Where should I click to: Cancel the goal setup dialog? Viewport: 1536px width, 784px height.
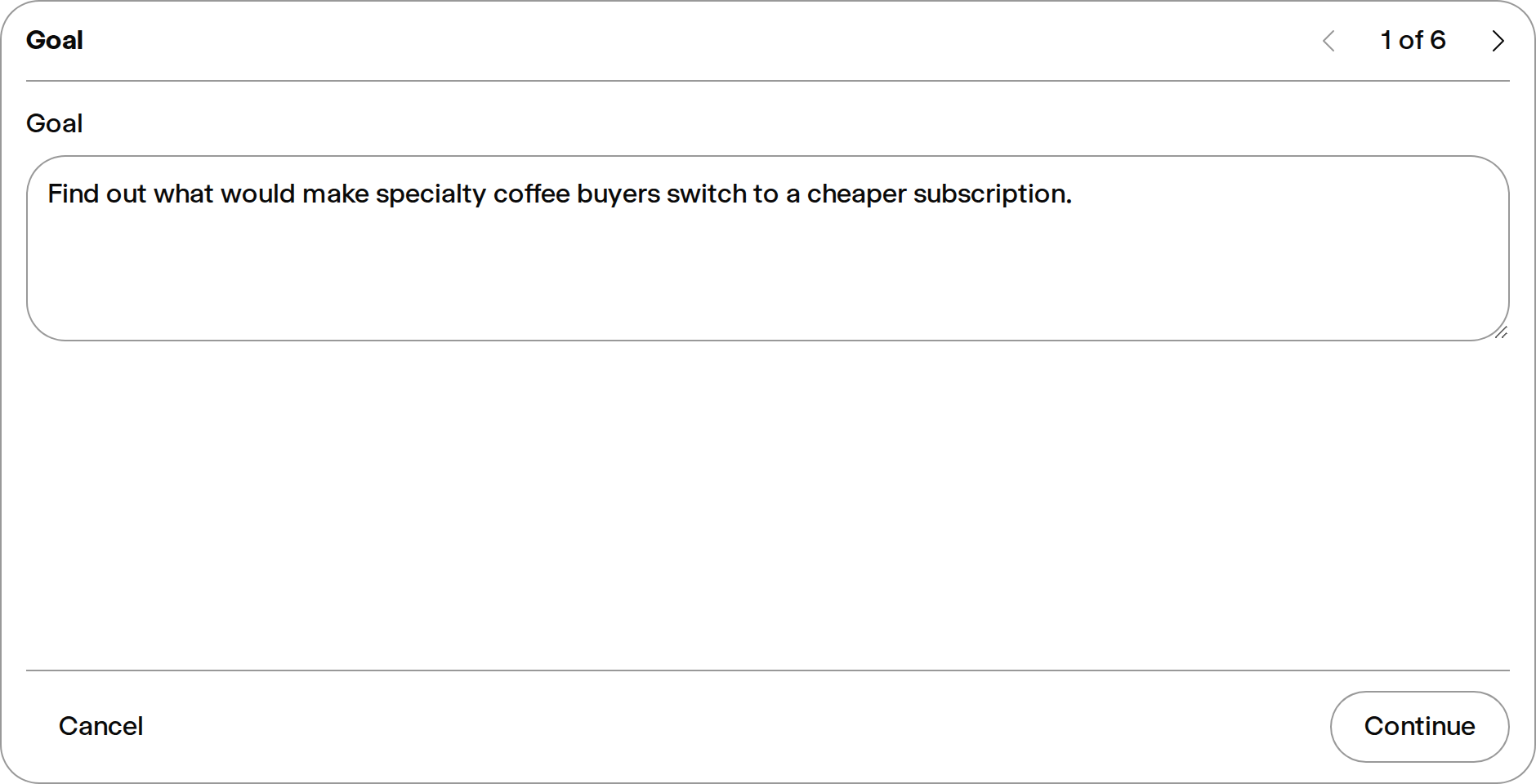[x=100, y=726]
